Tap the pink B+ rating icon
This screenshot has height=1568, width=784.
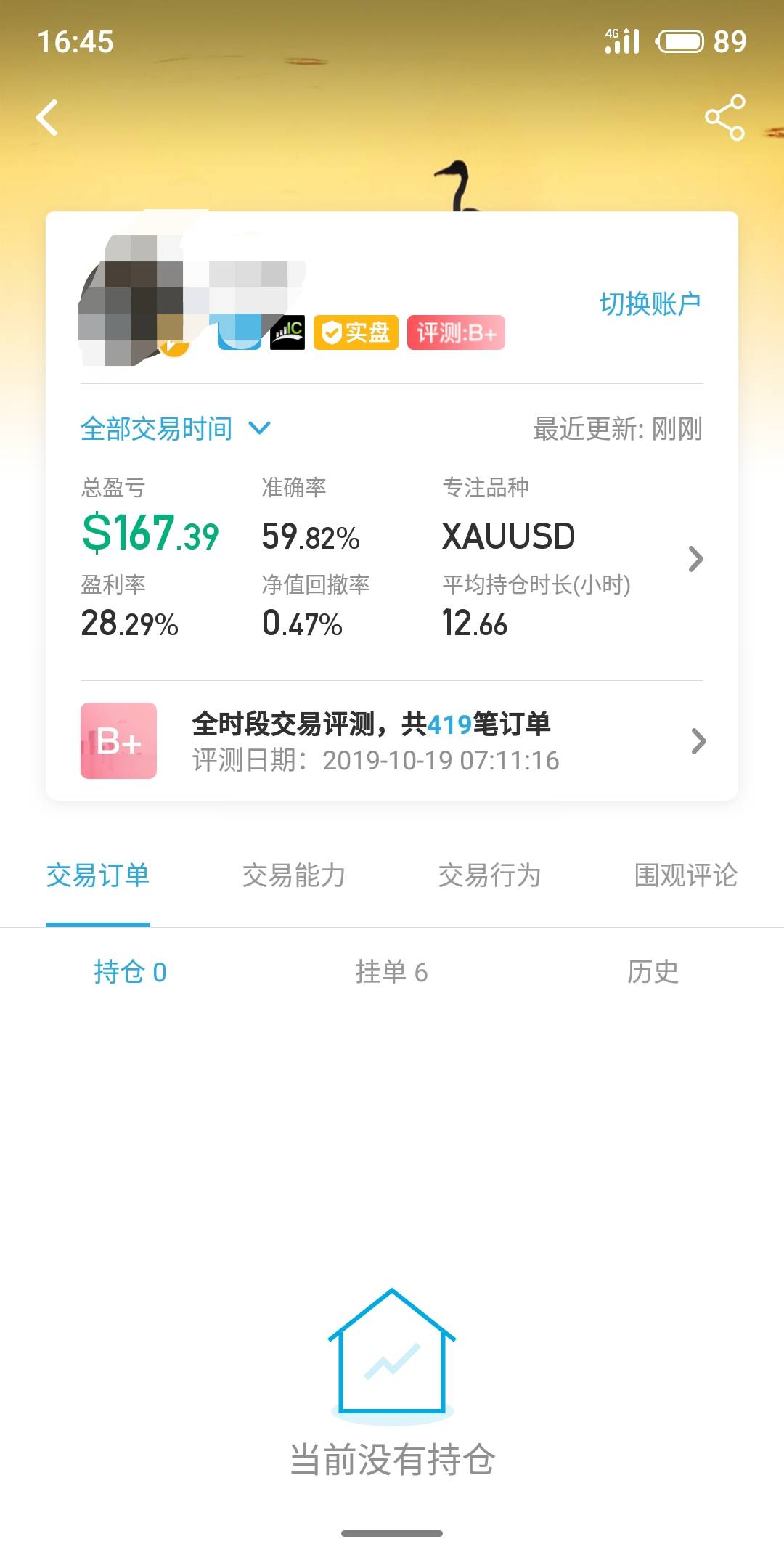pos(118,740)
